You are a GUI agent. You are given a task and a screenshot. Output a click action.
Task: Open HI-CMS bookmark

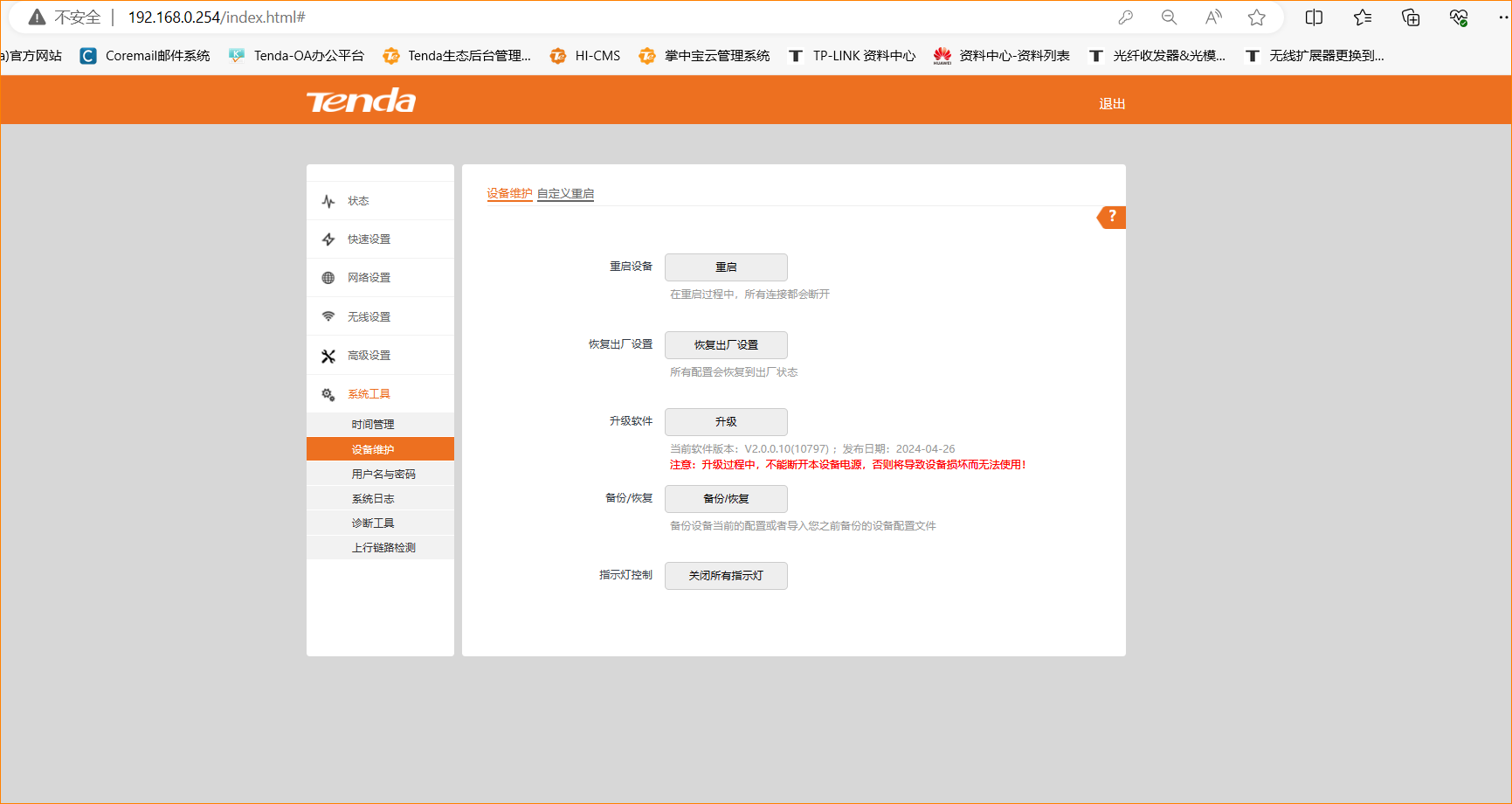point(585,56)
